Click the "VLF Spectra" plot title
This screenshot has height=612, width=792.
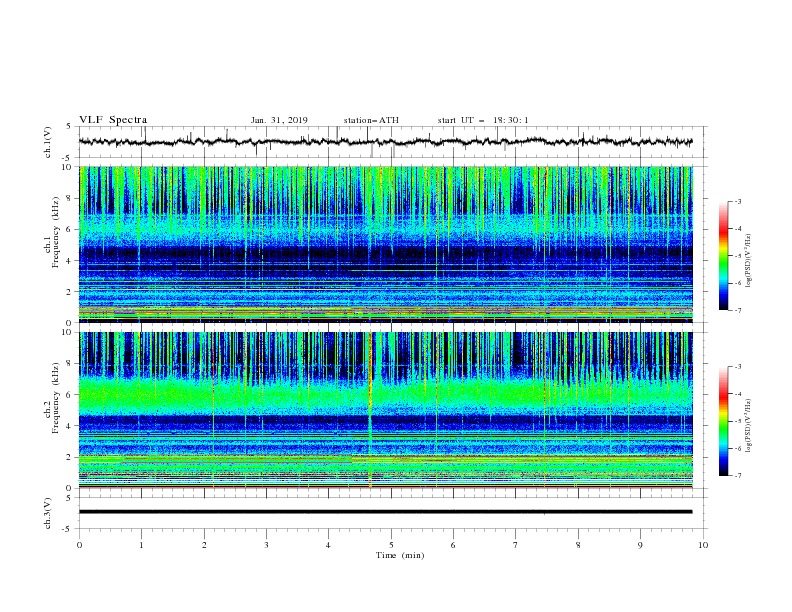[113, 120]
